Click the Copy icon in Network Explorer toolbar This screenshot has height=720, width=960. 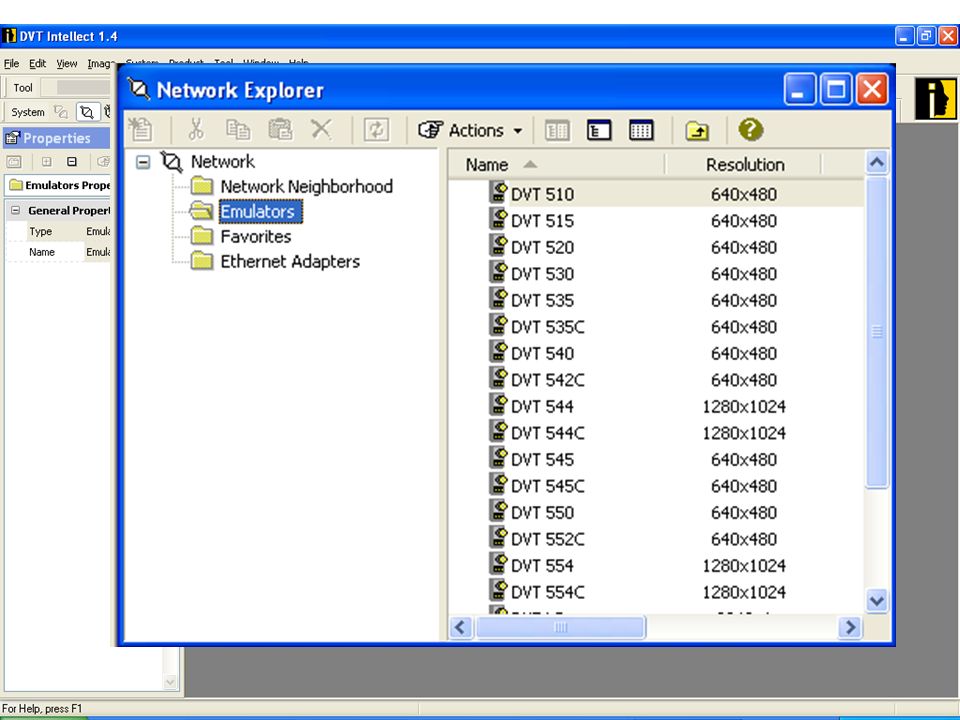click(238, 130)
